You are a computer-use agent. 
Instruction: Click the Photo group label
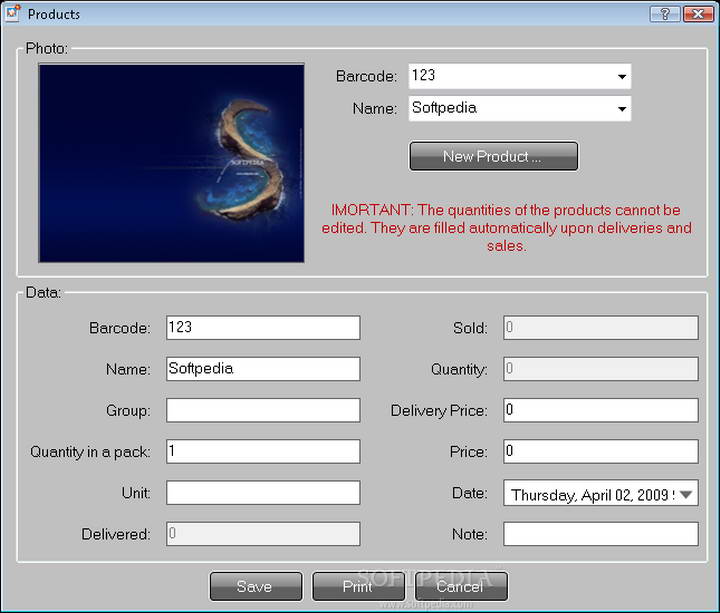point(46,48)
